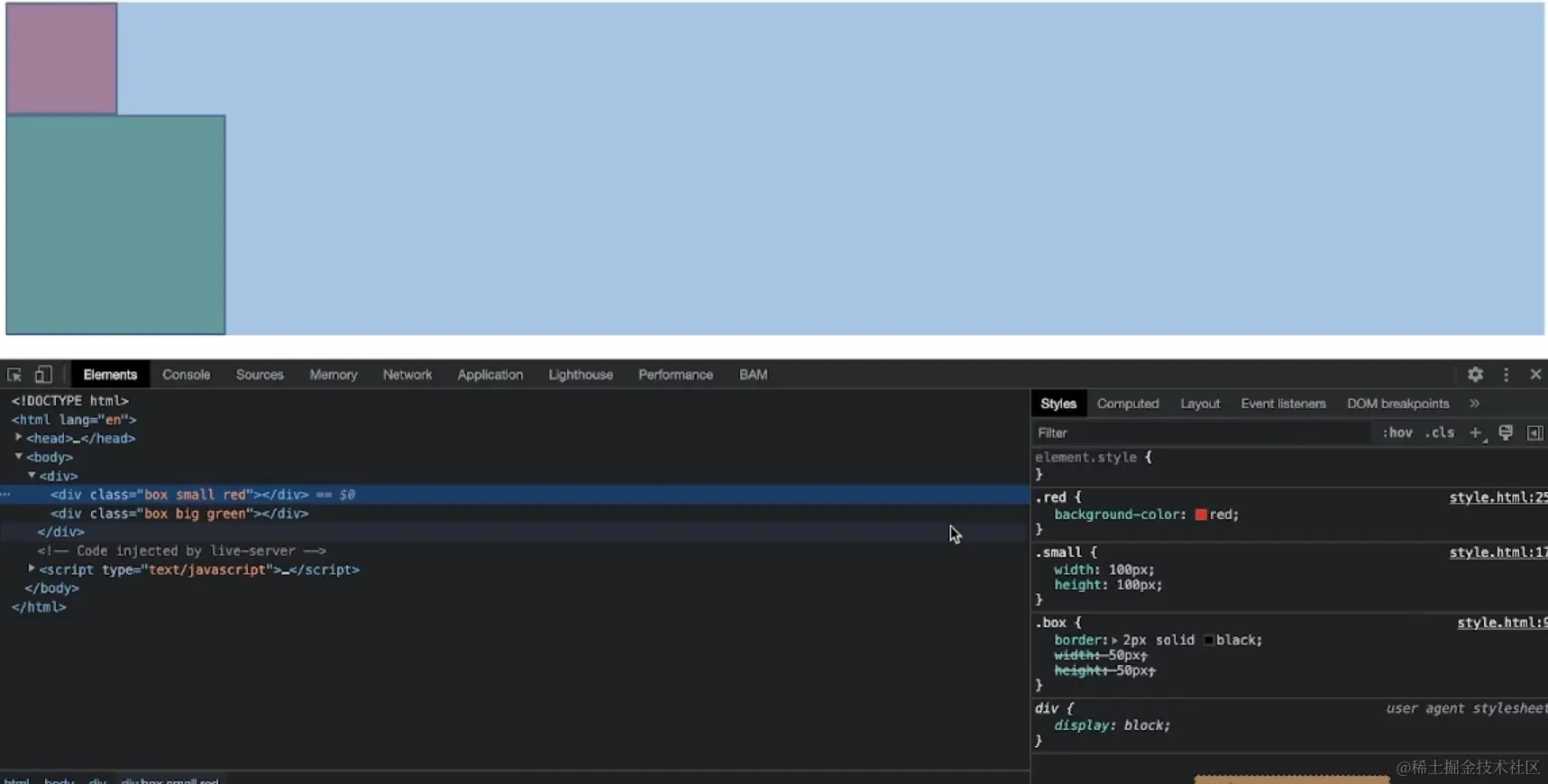
Task: Open the Lighthouse tab
Action: tap(581, 375)
